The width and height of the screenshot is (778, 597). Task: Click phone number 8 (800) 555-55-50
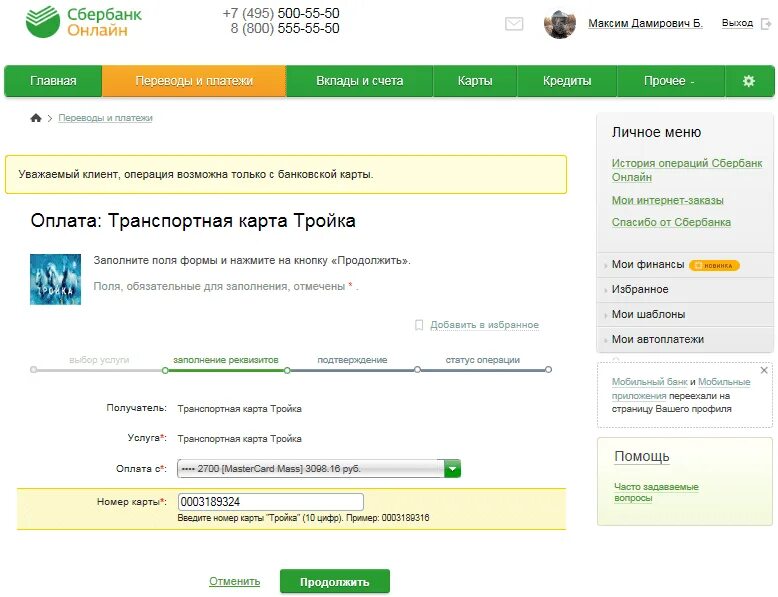[x=285, y=28]
